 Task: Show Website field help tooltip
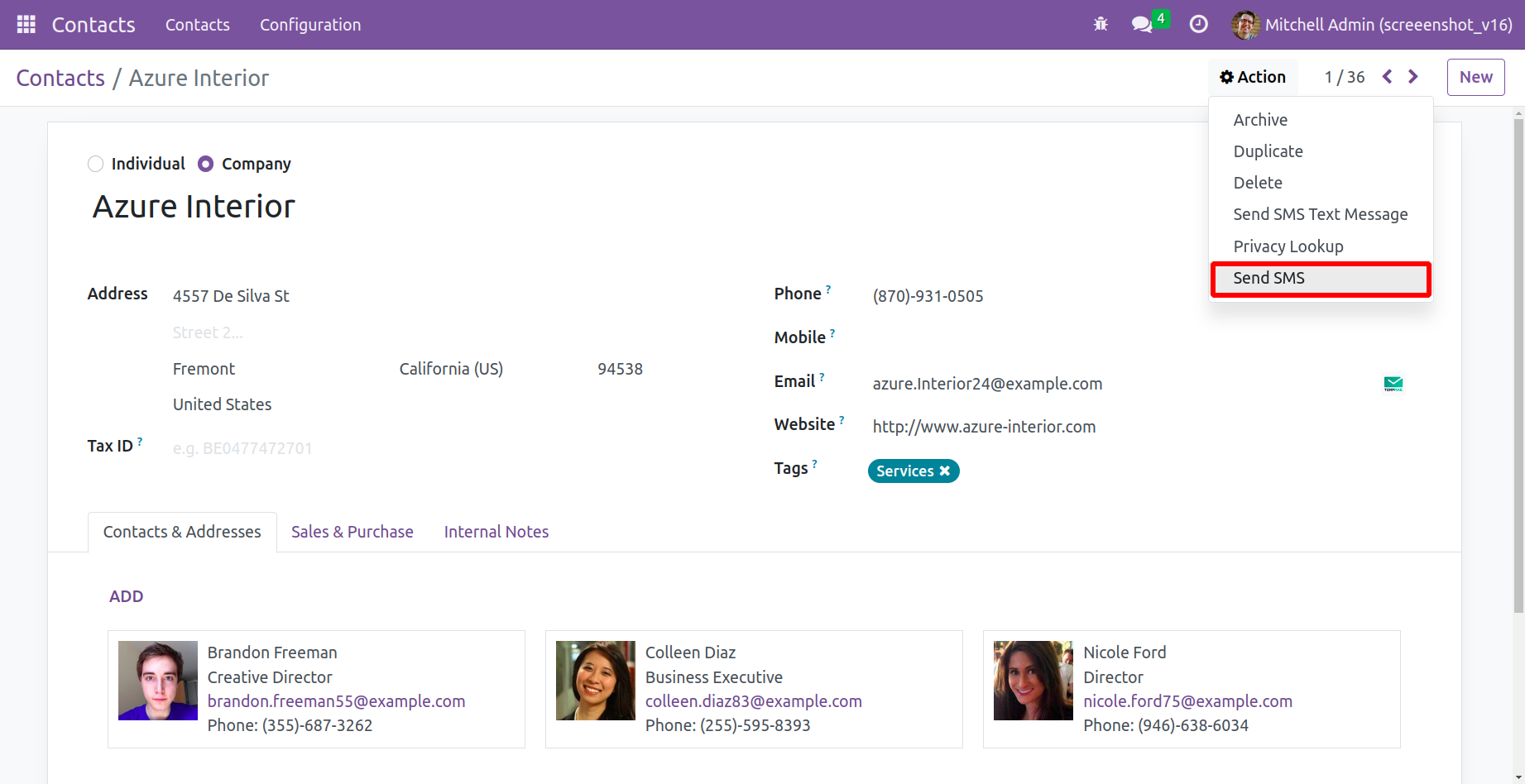tap(842, 420)
